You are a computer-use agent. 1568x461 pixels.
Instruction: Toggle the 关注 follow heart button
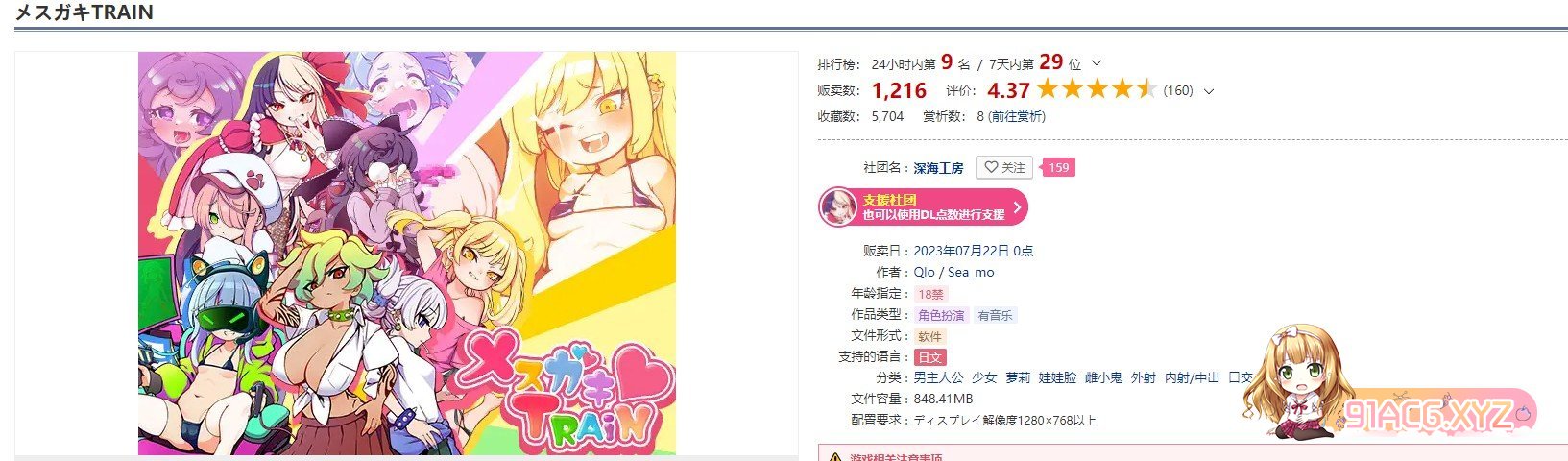pyautogui.click(x=1004, y=167)
